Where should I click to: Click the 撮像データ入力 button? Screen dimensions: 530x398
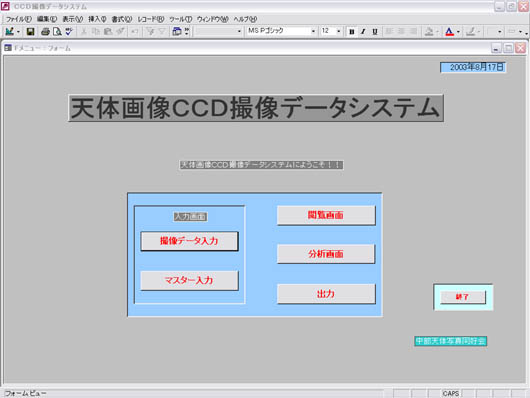tap(189, 241)
